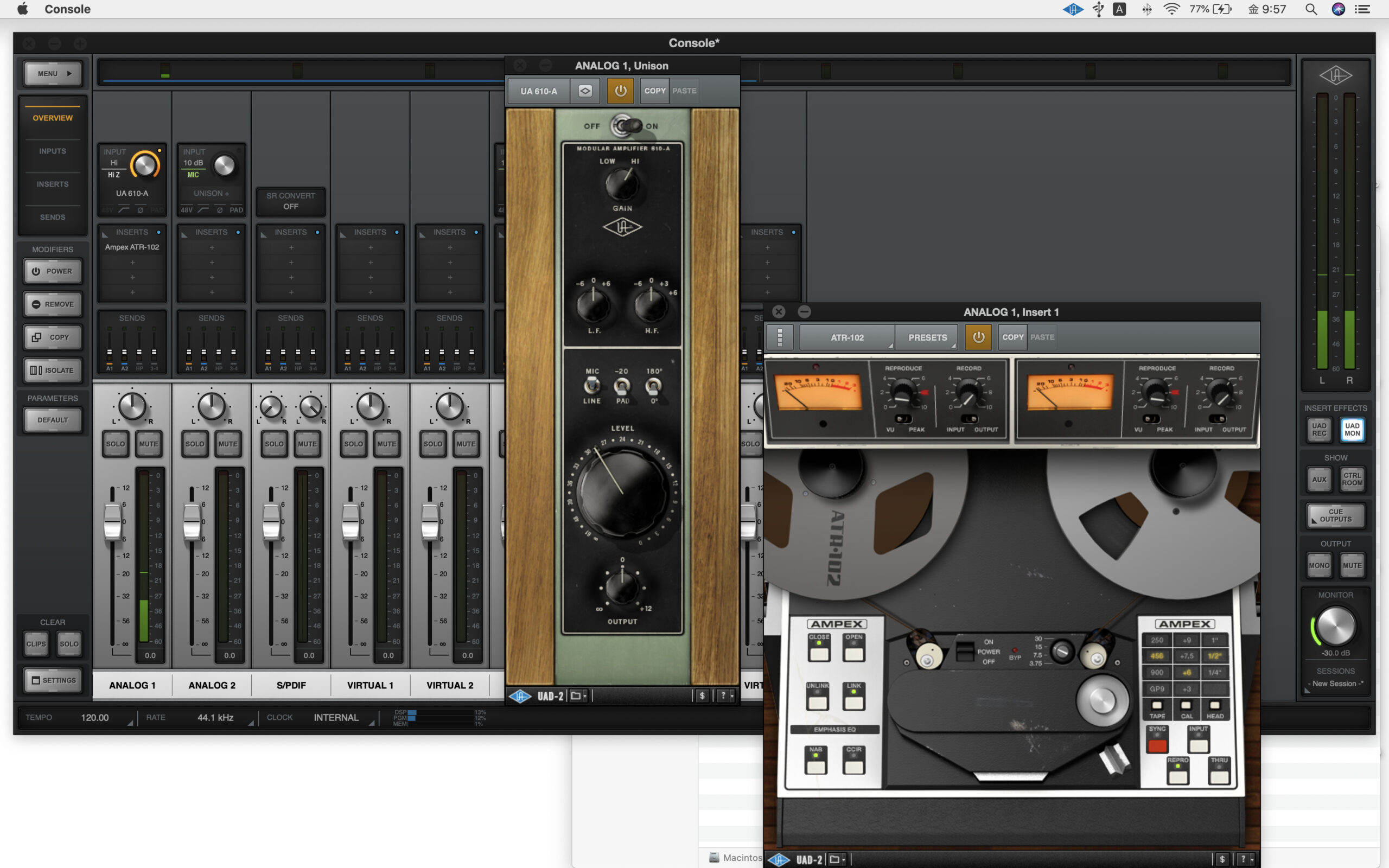Open SETTINGS at the bottom left
This screenshot has height=868, width=1389.
[x=53, y=680]
